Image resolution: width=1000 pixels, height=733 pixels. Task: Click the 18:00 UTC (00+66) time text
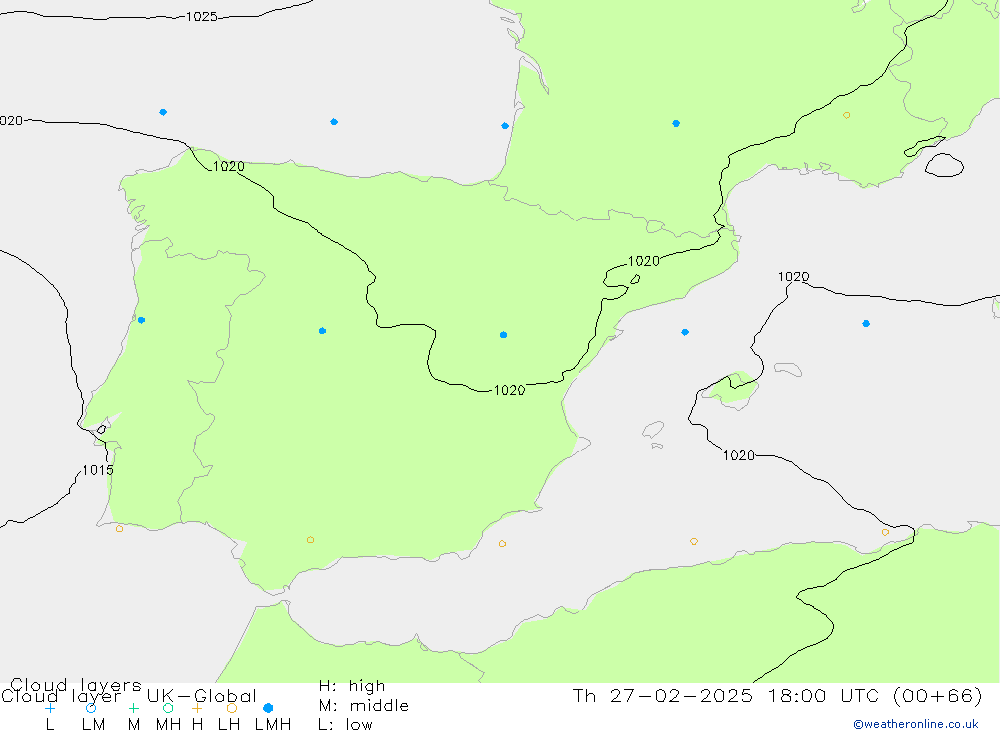click(x=874, y=695)
